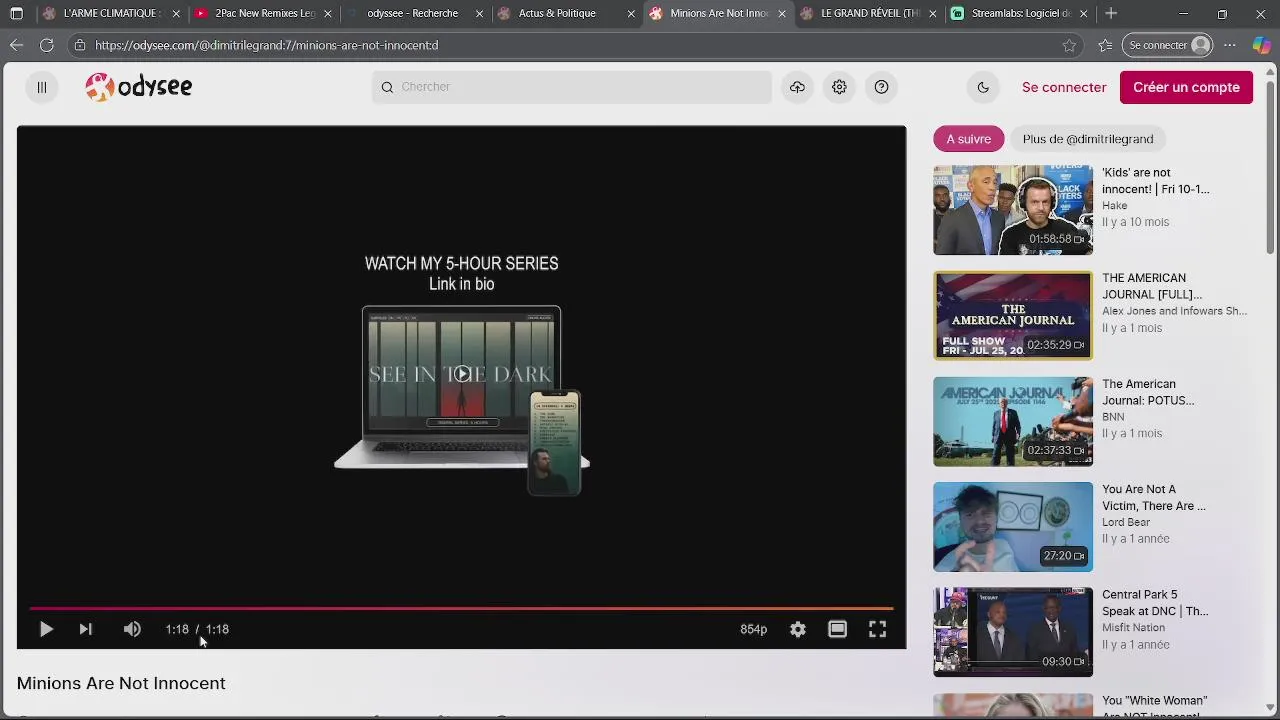Open browser favorites list icon
Screen dimensions: 1280x720
[1105, 45]
